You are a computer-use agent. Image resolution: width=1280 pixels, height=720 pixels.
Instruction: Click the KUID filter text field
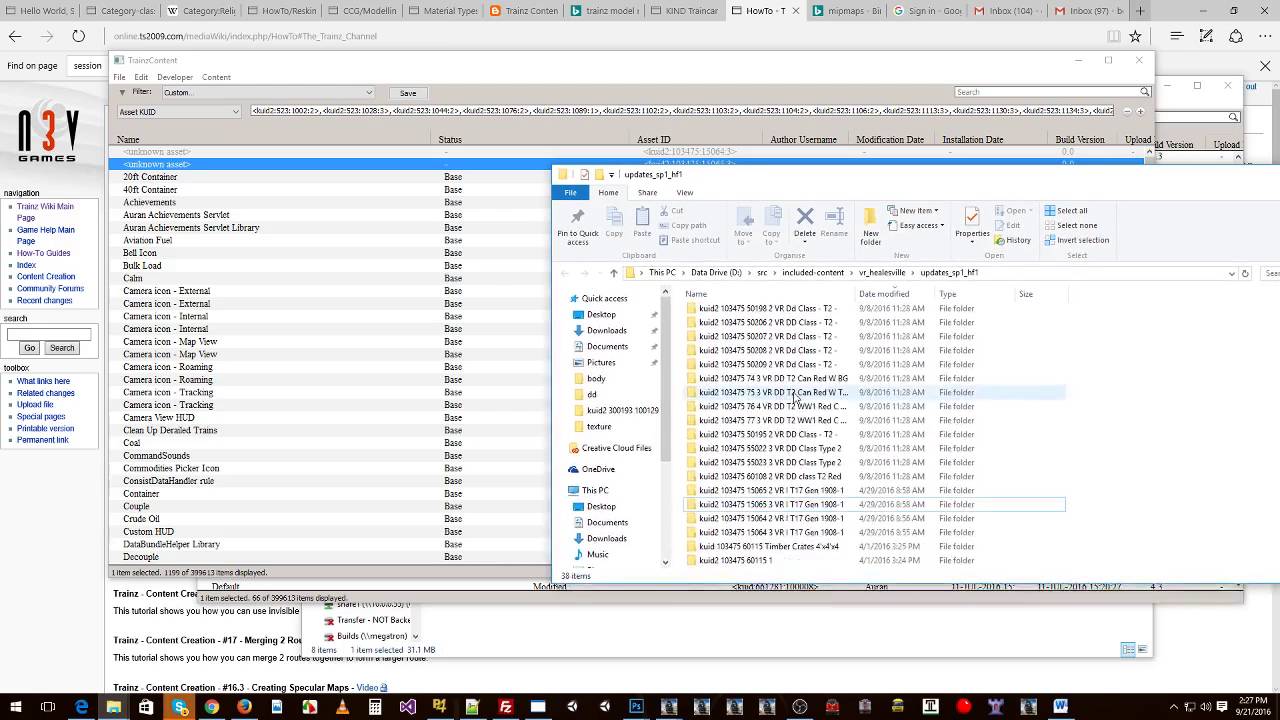point(682,111)
